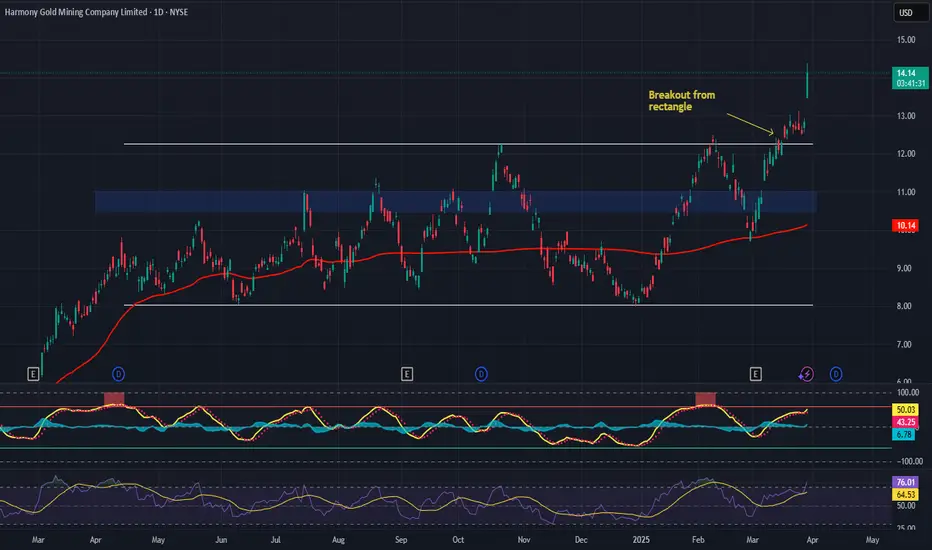The image size is (932, 550).
Task: Click the 8.00 price axis label
Action: coord(904,306)
